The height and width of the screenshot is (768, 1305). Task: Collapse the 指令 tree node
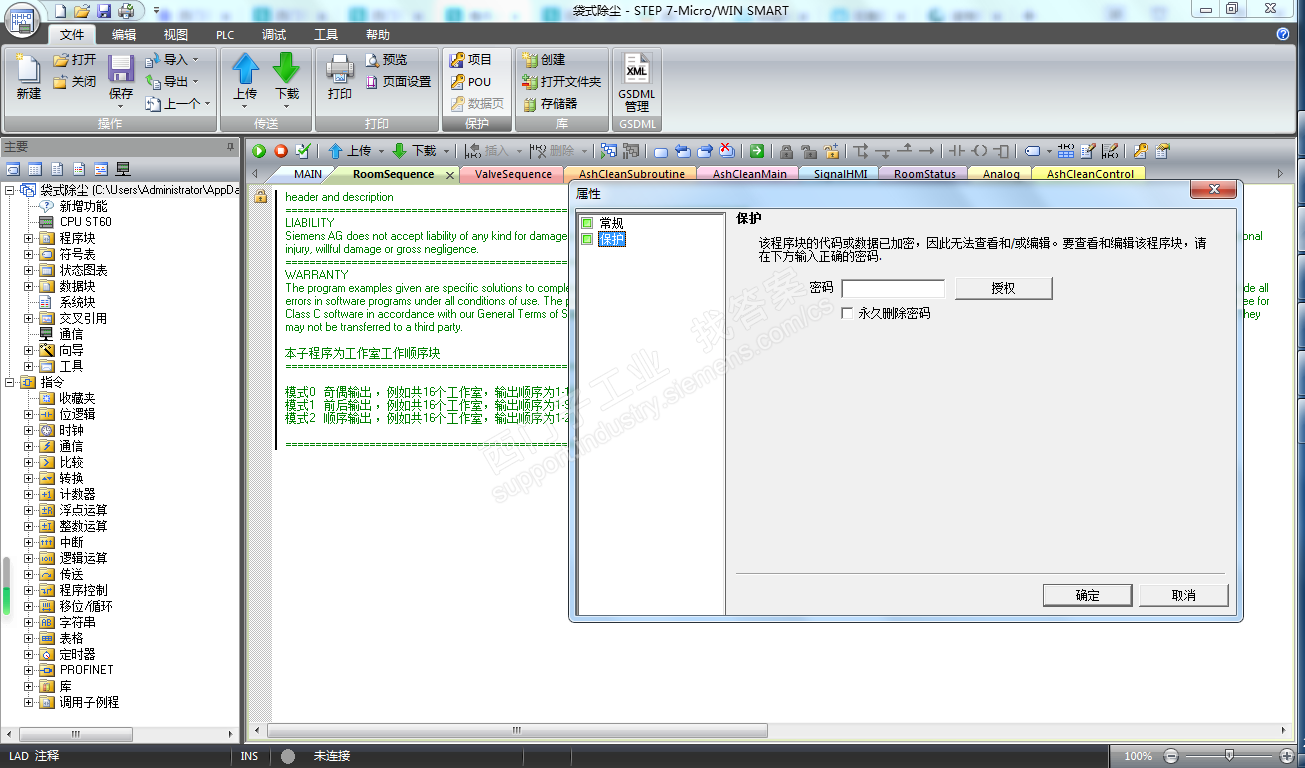pyautogui.click(x=10, y=382)
